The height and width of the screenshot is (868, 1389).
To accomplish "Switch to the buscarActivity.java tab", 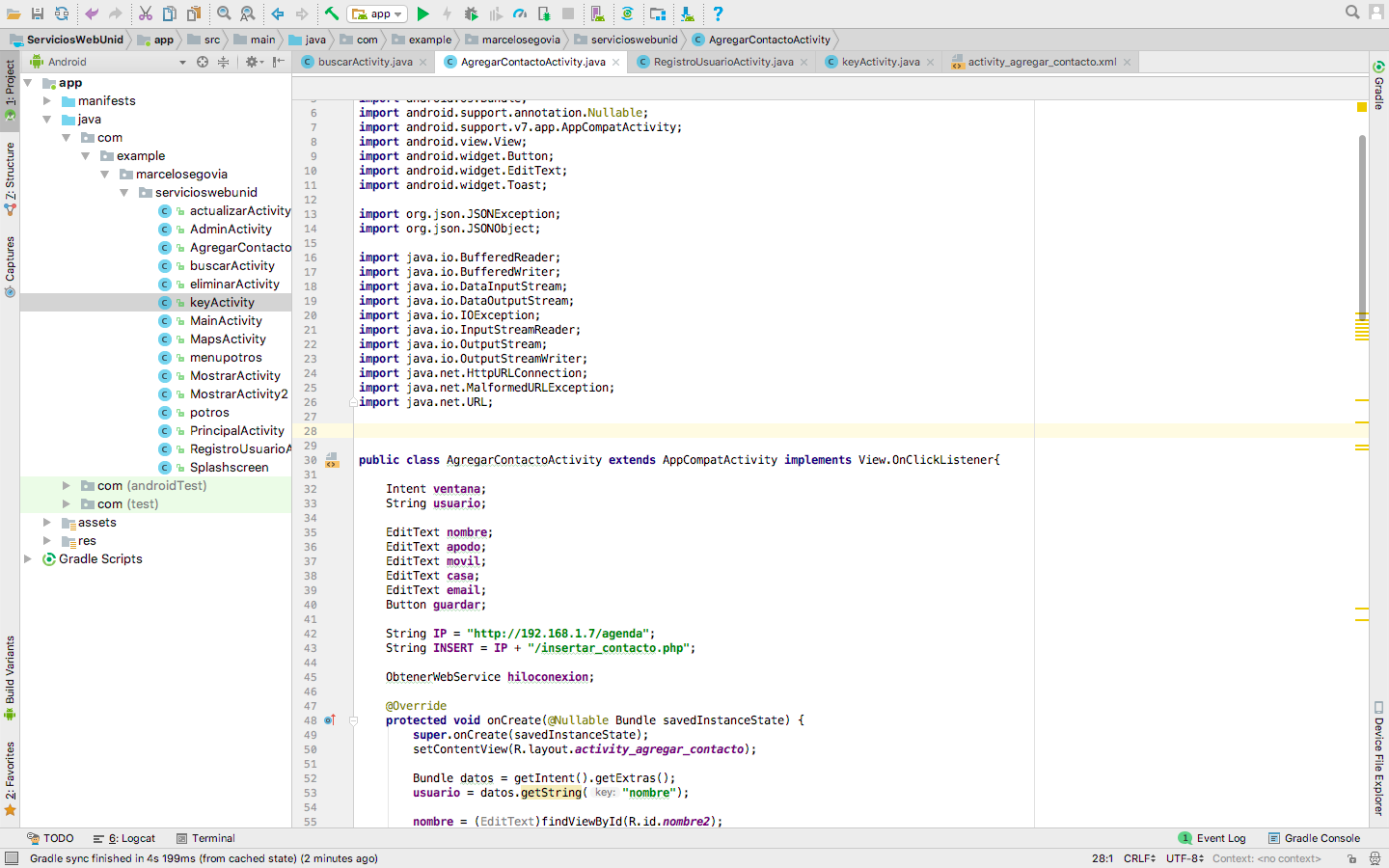I will point(365,62).
